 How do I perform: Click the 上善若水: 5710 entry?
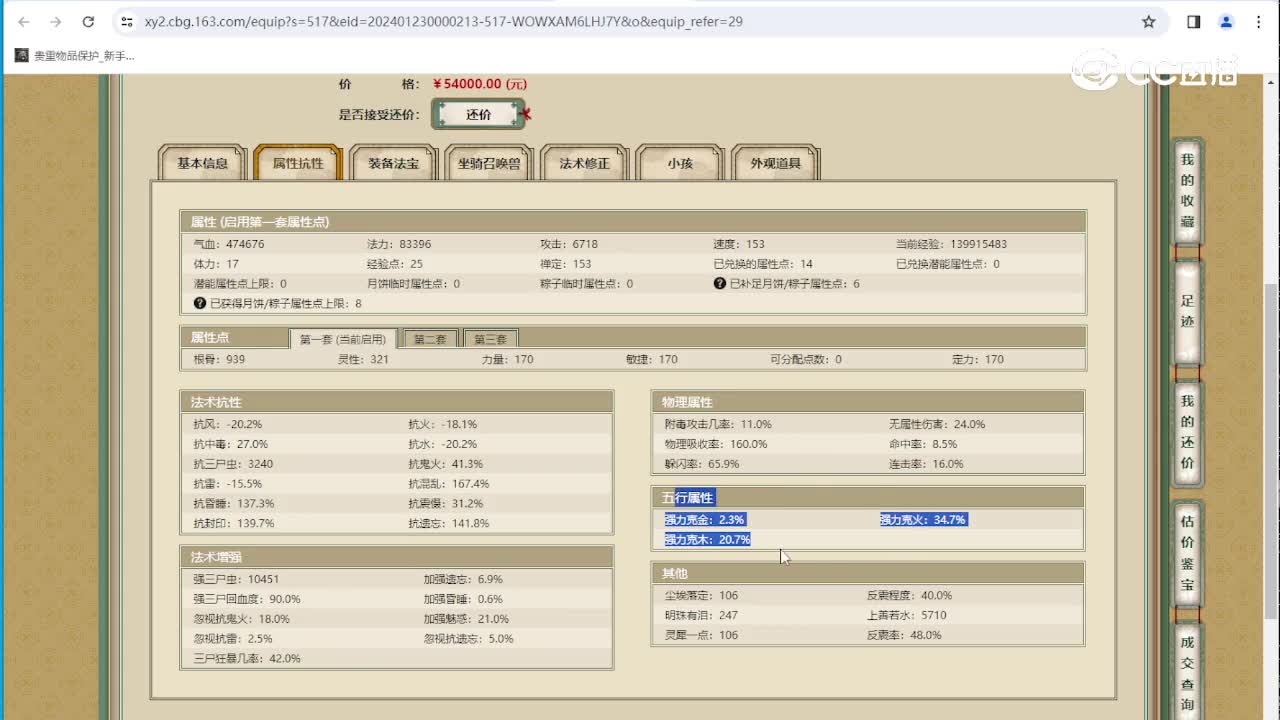click(x=906, y=615)
